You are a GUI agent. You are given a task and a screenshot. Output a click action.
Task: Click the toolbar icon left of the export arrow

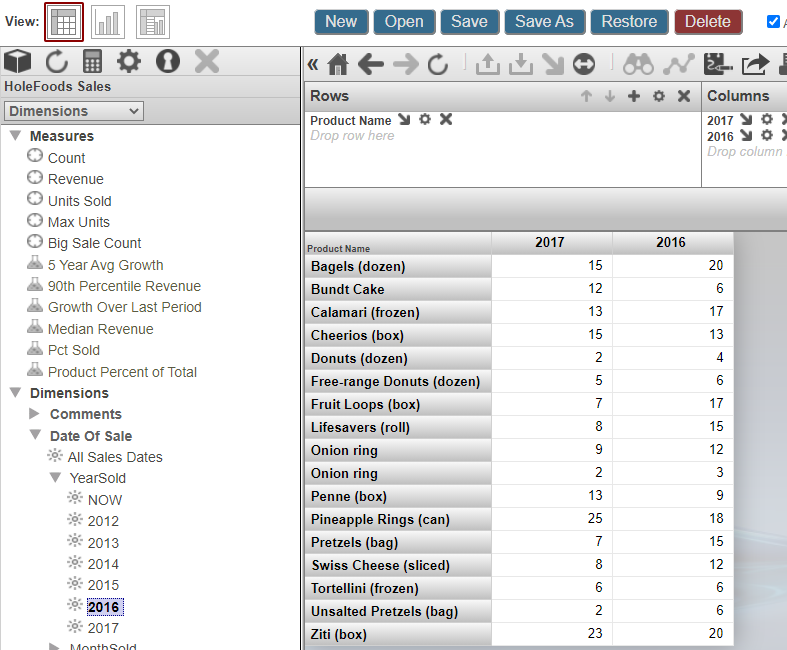pos(718,64)
